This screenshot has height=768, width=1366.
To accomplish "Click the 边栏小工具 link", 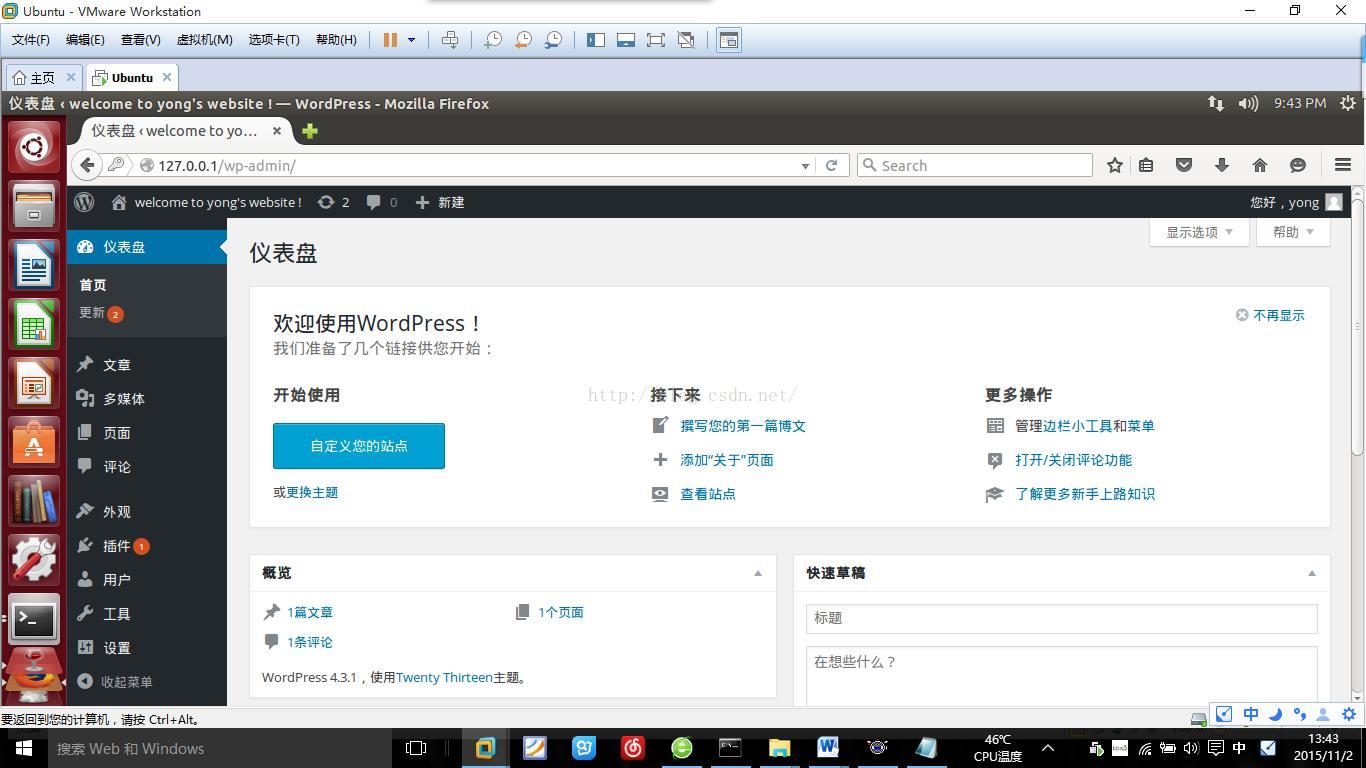I will [1078, 426].
